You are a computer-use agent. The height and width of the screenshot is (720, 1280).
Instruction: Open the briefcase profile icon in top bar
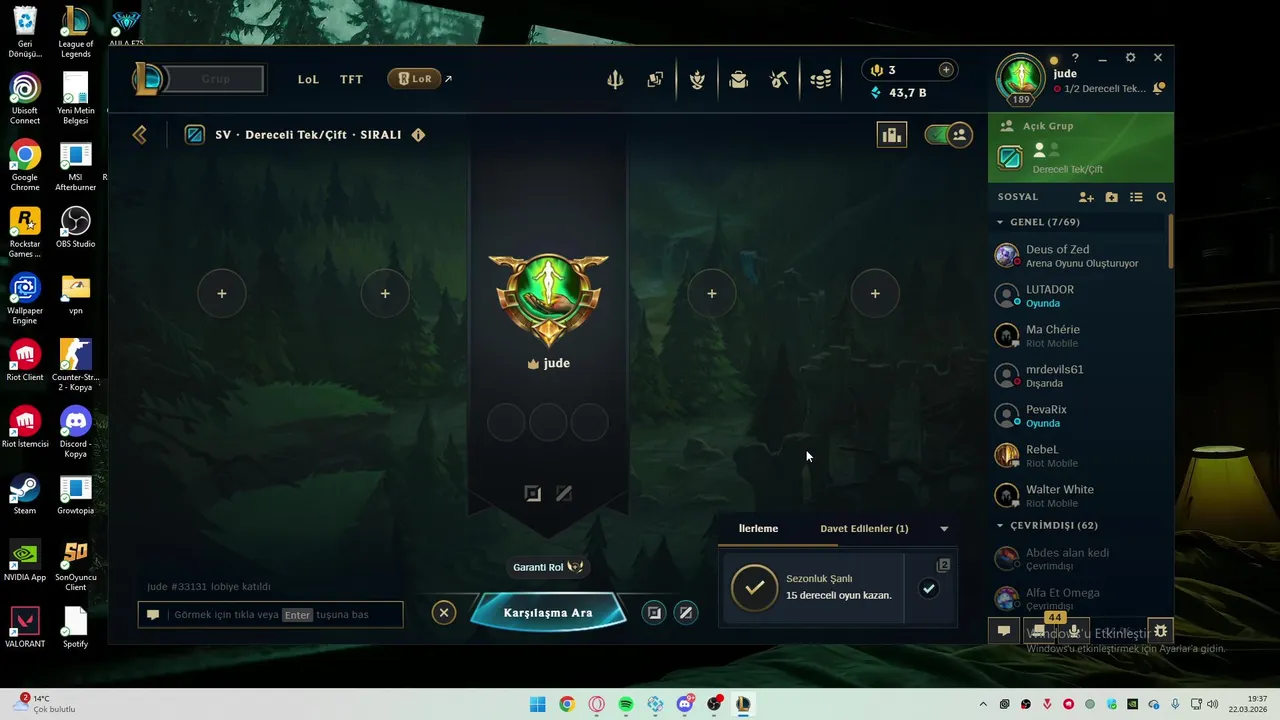point(738,79)
